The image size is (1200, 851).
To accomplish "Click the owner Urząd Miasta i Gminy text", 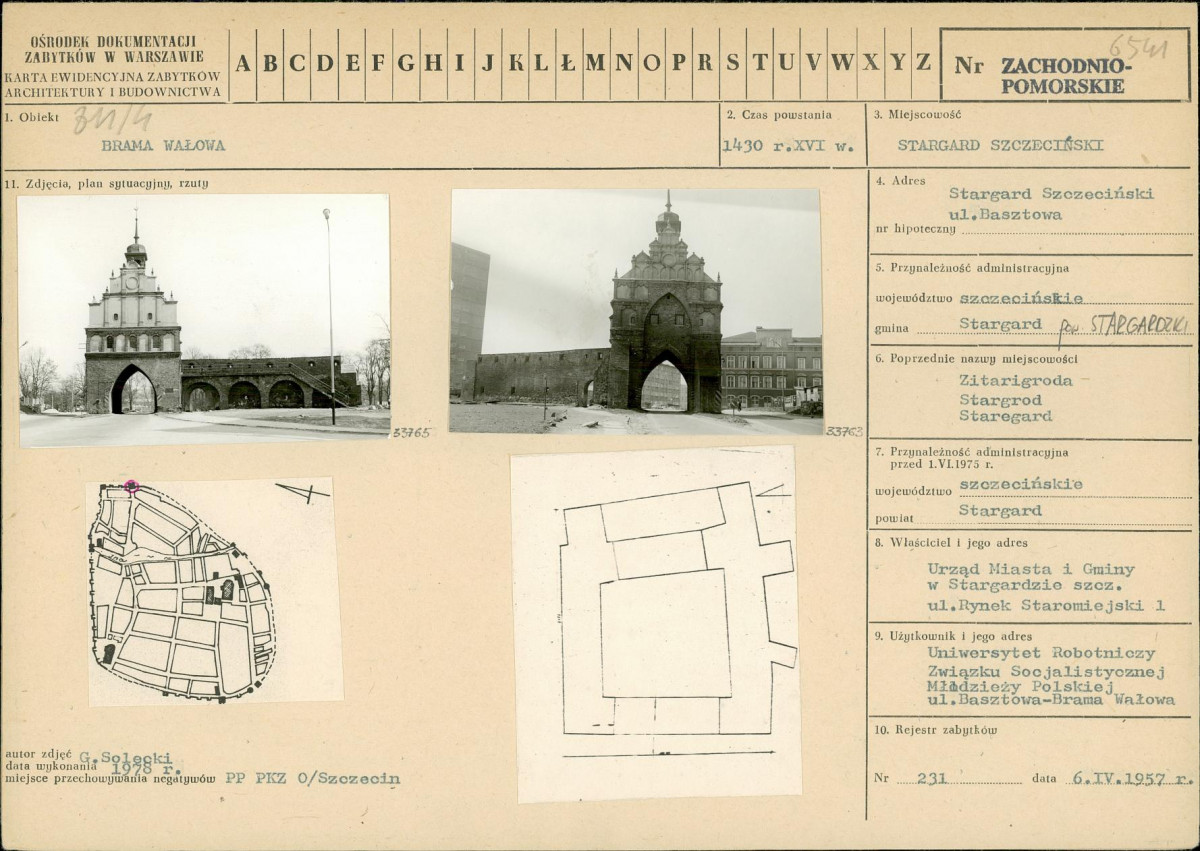I will click(x=1031, y=569).
